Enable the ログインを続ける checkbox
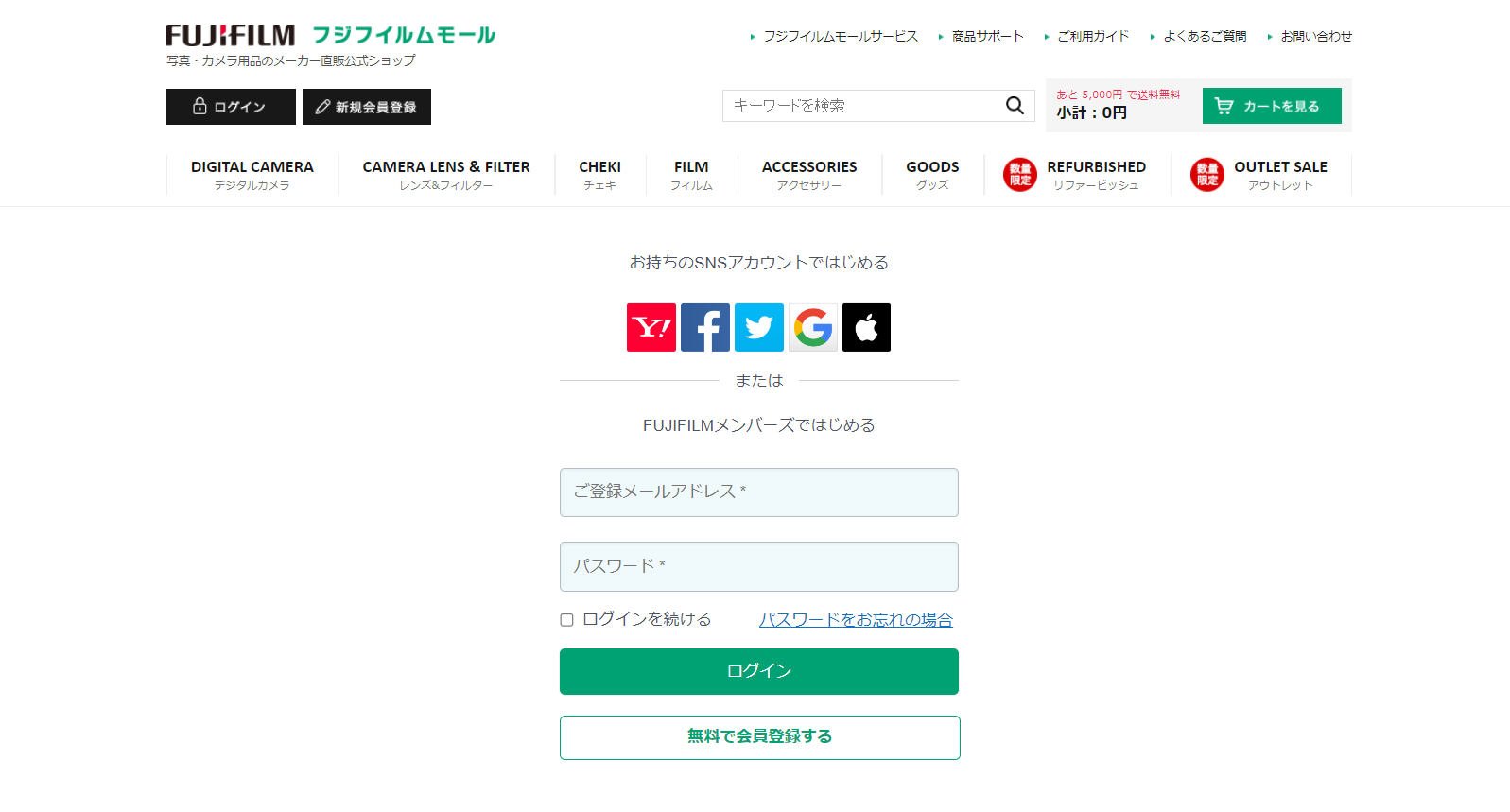Image resolution: width=1510 pixels, height=812 pixels. pos(567,620)
